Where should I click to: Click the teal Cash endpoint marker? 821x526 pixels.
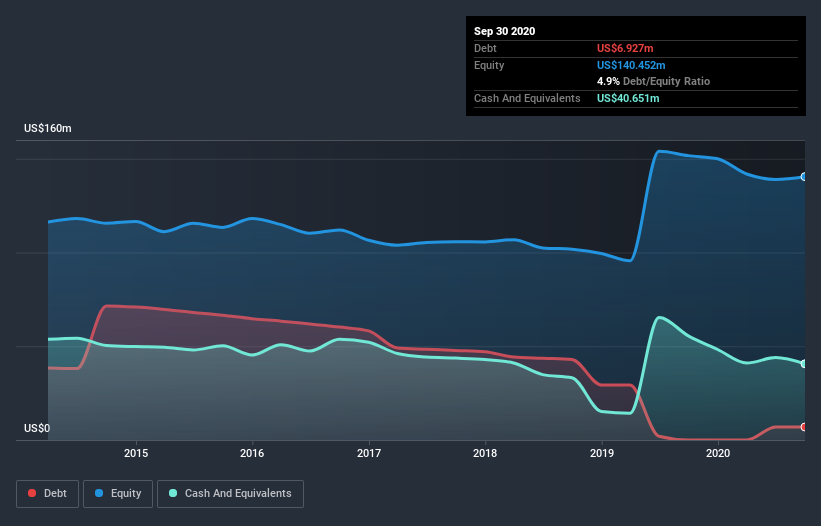(804, 364)
